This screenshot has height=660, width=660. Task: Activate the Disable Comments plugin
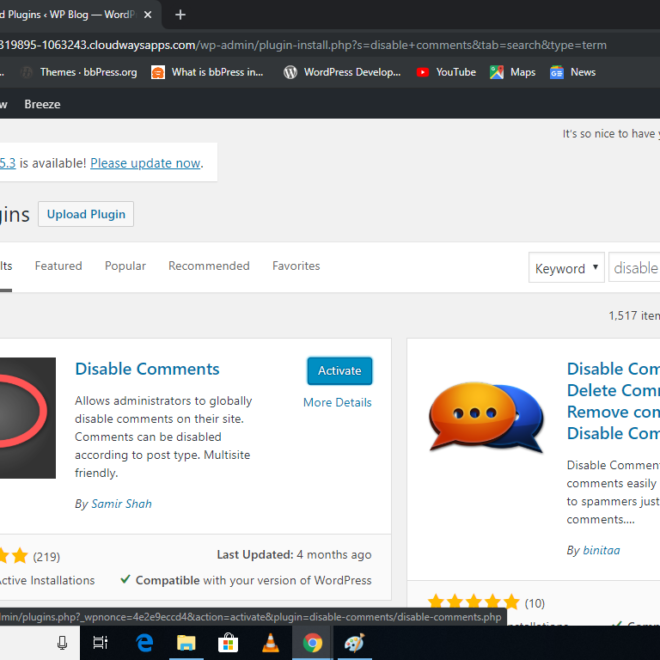tap(340, 371)
